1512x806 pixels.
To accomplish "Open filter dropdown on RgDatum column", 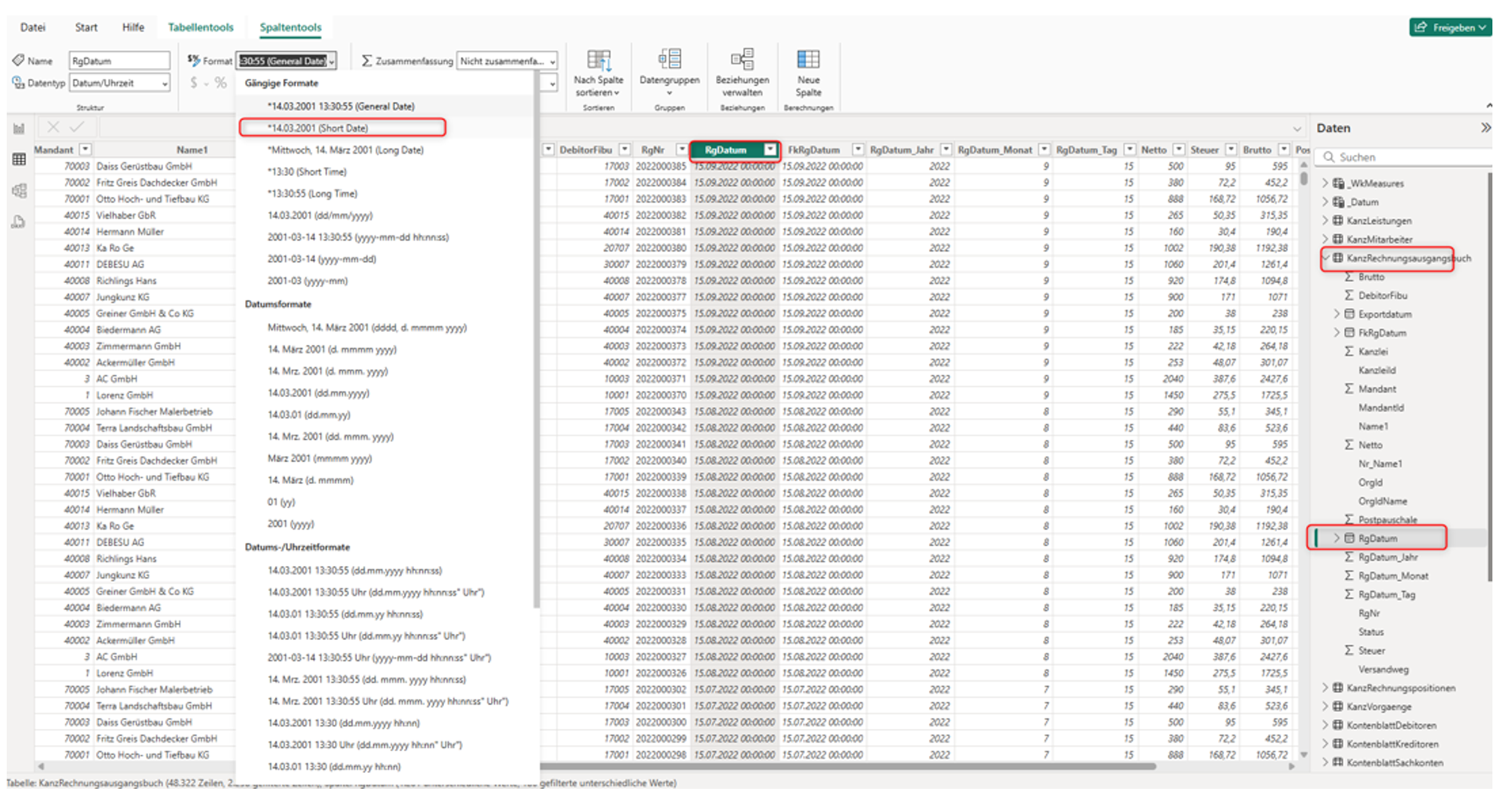I will pyautogui.click(x=770, y=149).
